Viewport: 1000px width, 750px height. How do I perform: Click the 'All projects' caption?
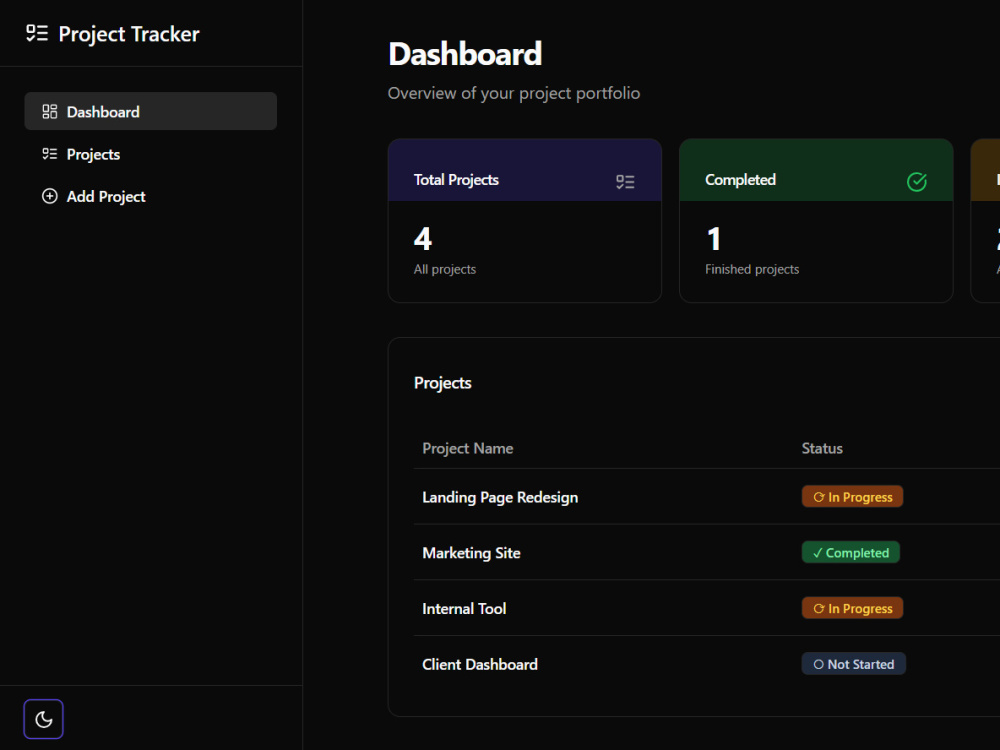point(445,269)
